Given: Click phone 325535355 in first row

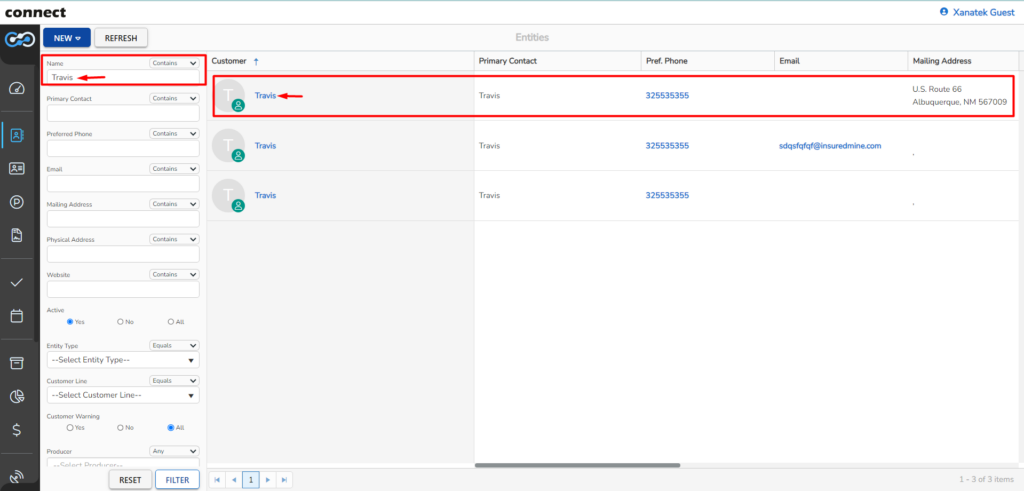Looking at the screenshot, I should (x=667, y=95).
